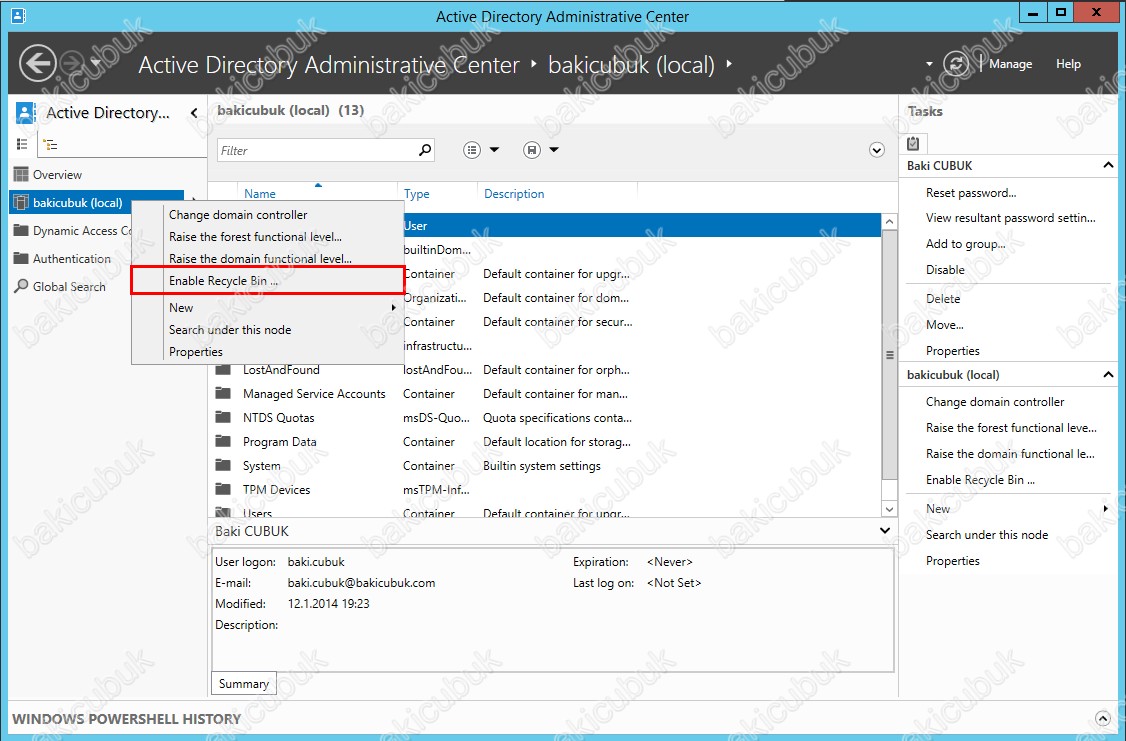Open the navigation history dropdown arrow
Image resolution: width=1126 pixels, height=741 pixels.
(96, 63)
